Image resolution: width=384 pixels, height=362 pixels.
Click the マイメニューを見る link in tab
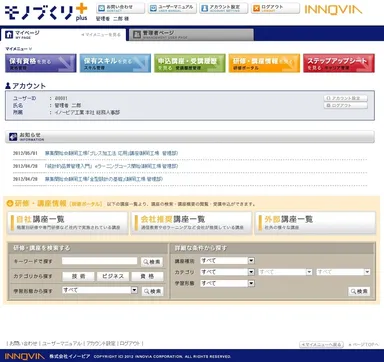[101, 35]
